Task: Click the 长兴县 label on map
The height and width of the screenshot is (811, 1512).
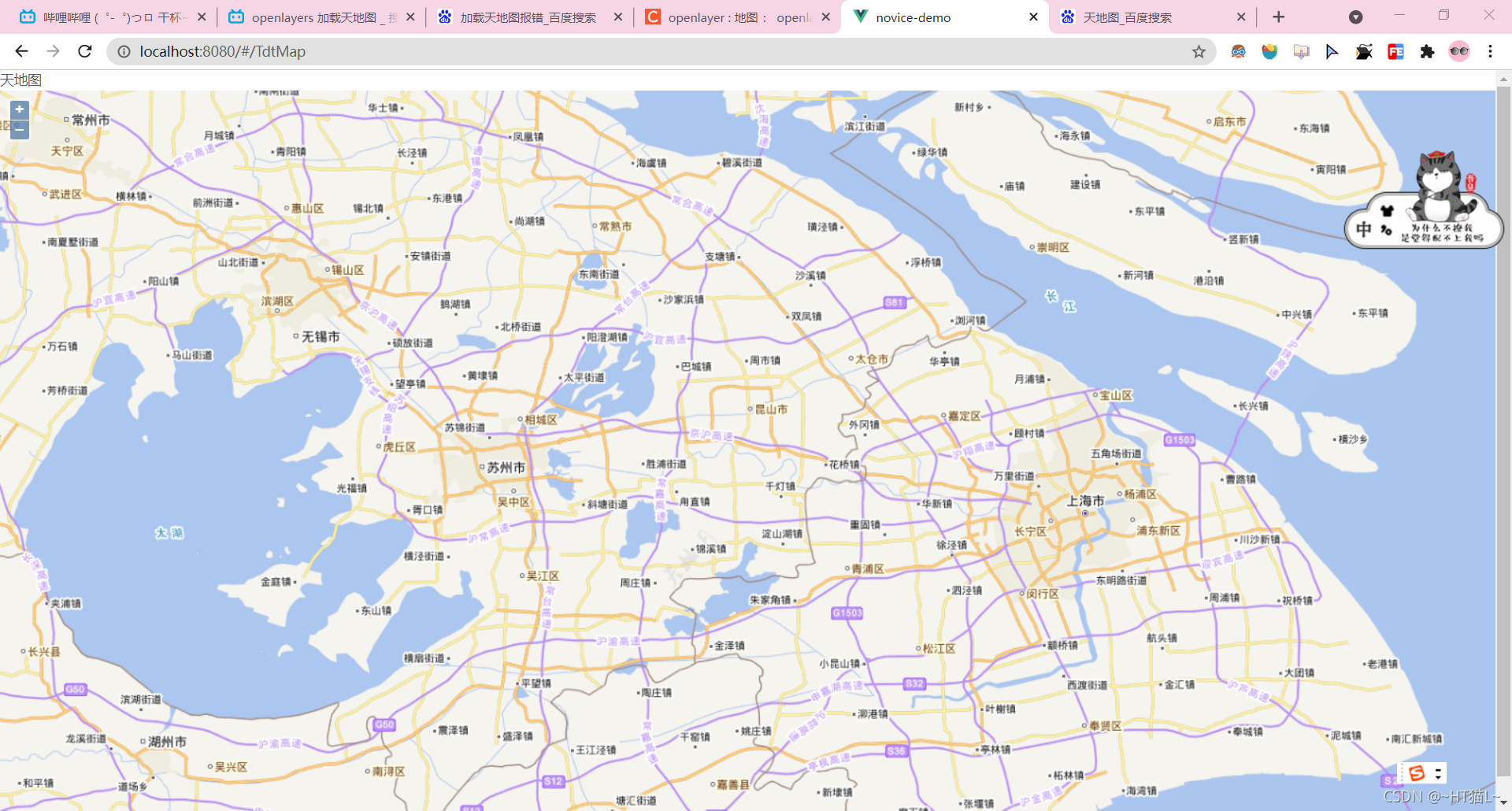Action: pyautogui.click(x=44, y=652)
